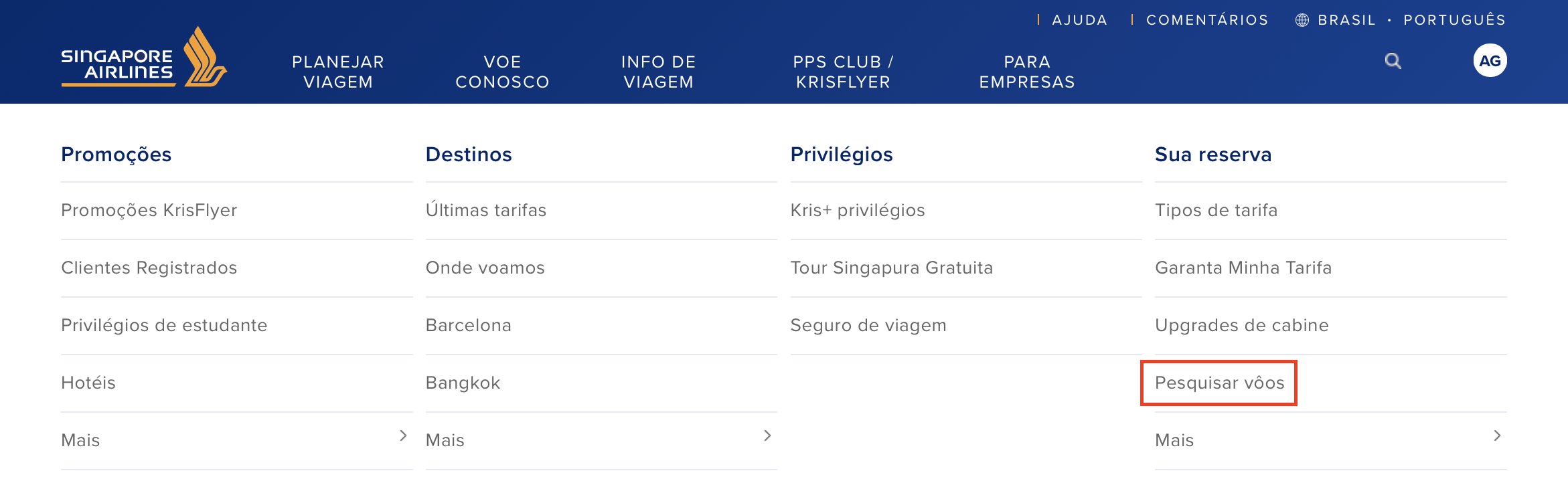Click the globe icon beside Brasil
This screenshot has height=491, width=1568.
[x=1302, y=20]
